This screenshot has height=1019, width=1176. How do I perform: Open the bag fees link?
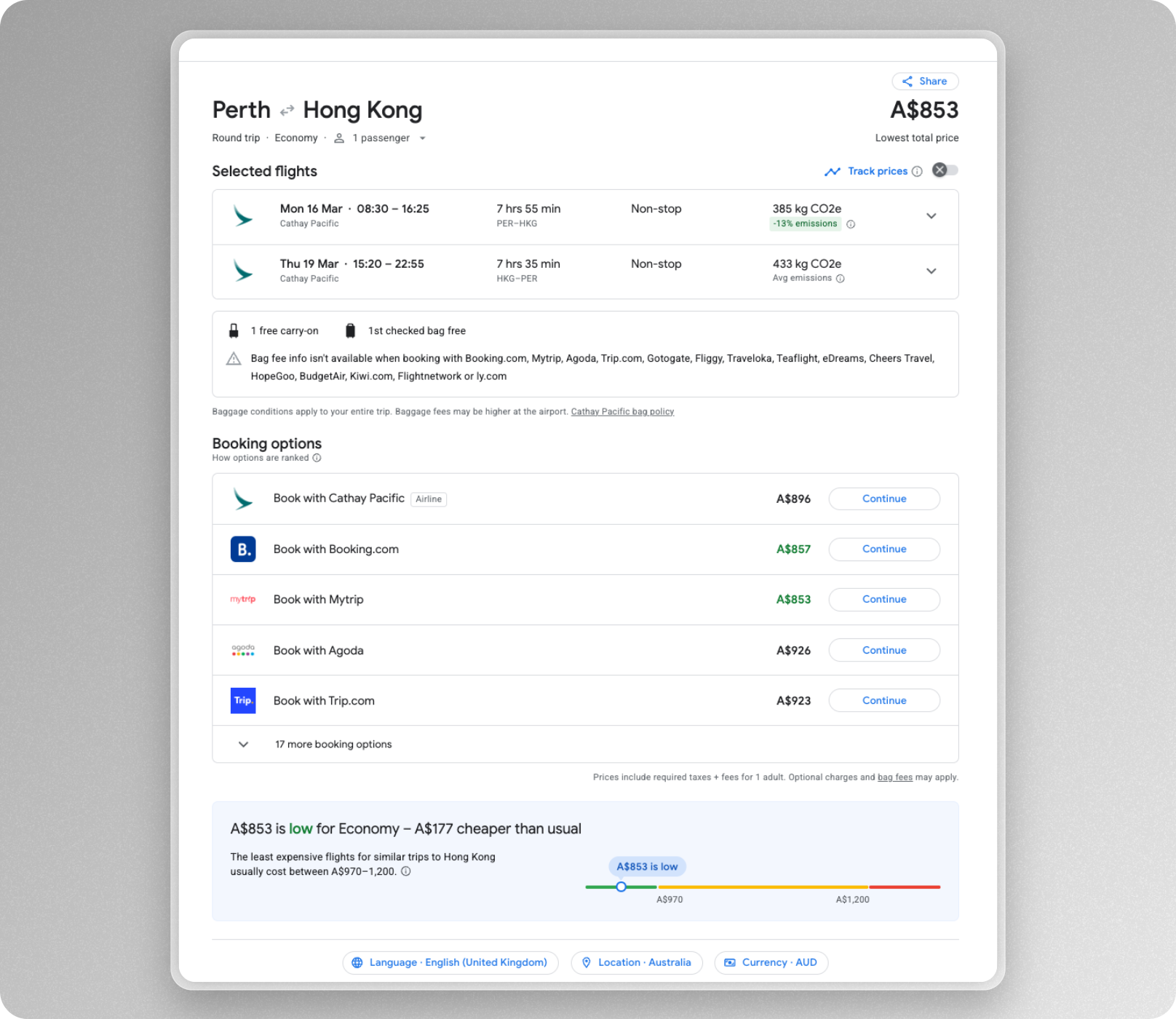tap(894, 777)
